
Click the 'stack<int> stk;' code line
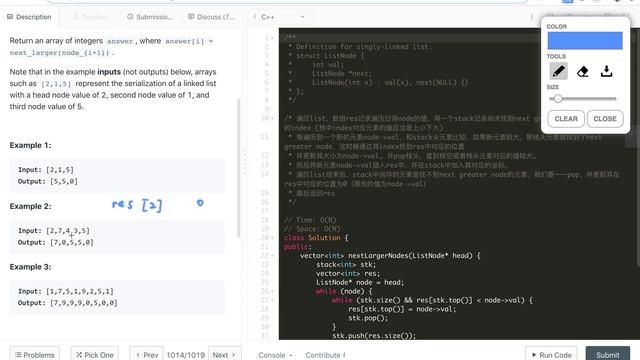point(346,264)
